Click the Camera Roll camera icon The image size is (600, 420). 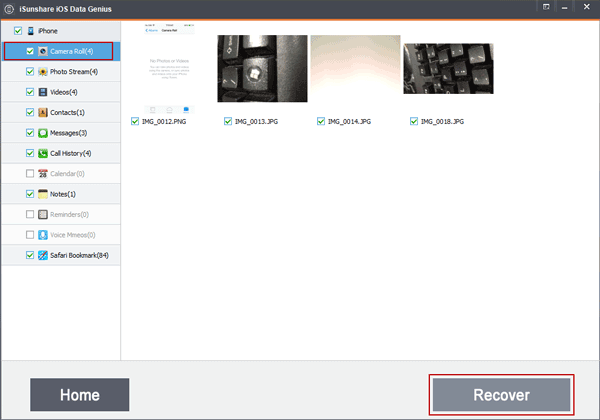(x=43, y=51)
